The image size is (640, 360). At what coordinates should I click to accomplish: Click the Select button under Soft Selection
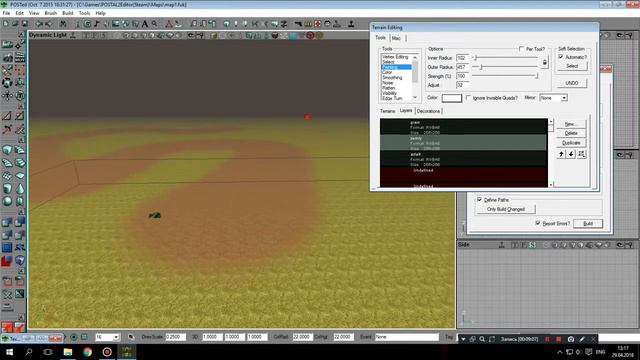point(572,66)
